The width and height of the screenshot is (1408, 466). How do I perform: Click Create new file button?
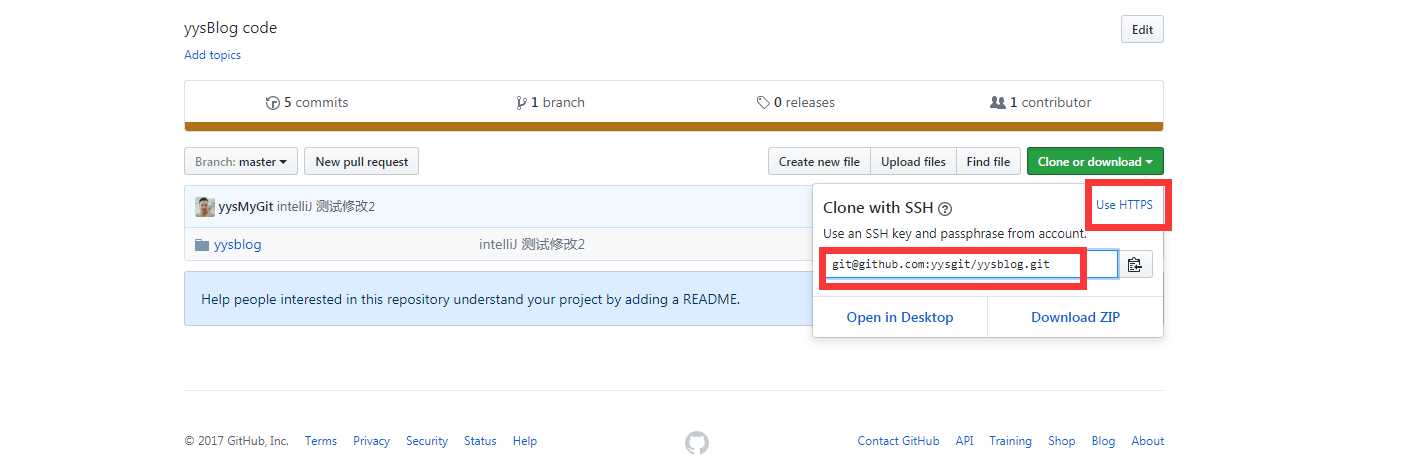point(819,161)
